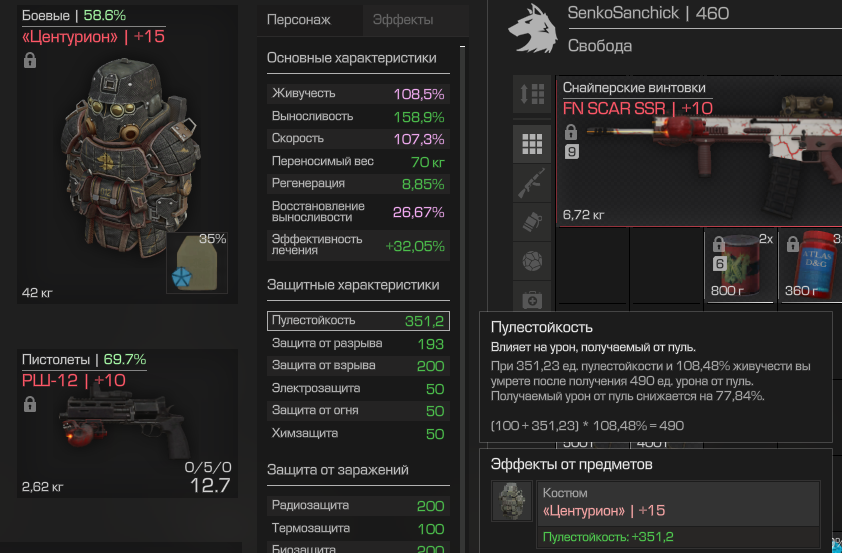This screenshot has width=842, height=553.
Task: Filter inventory by artifacts icon
Action: tap(532, 261)
